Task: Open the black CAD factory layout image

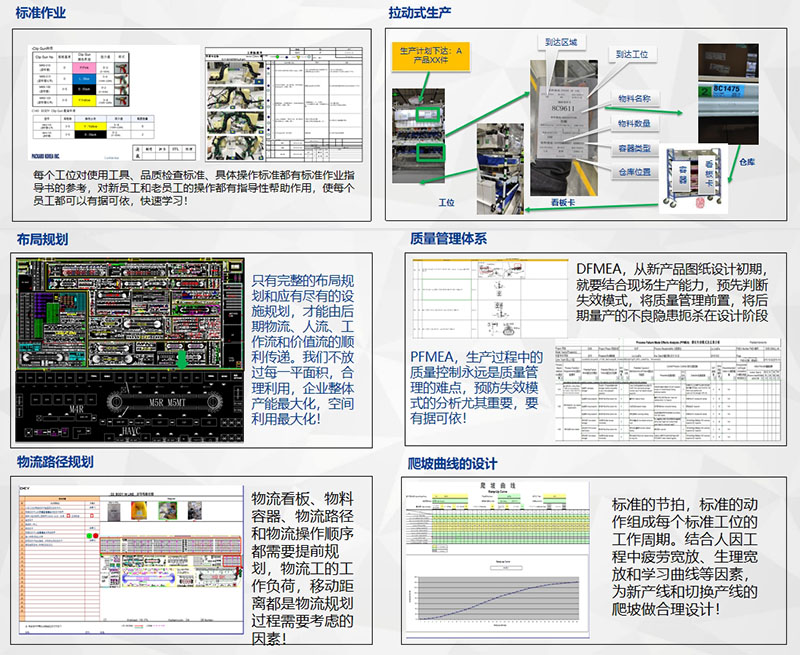Action: pos(130,350)
